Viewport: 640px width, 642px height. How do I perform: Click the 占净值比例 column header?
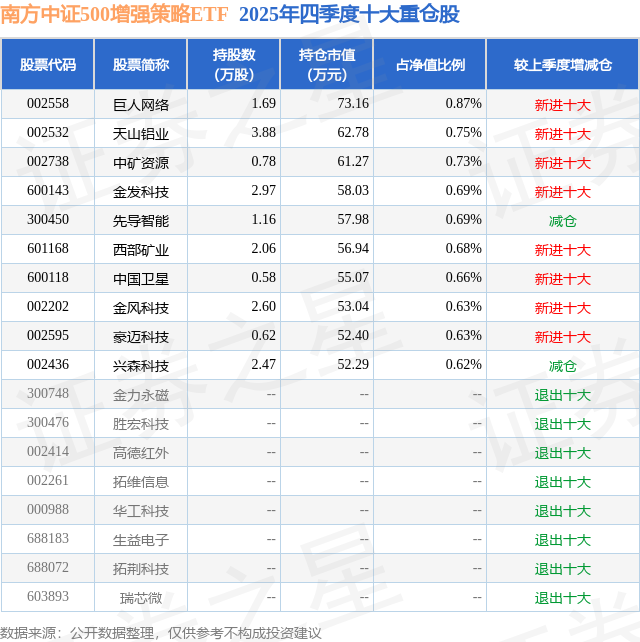point(430,65)
